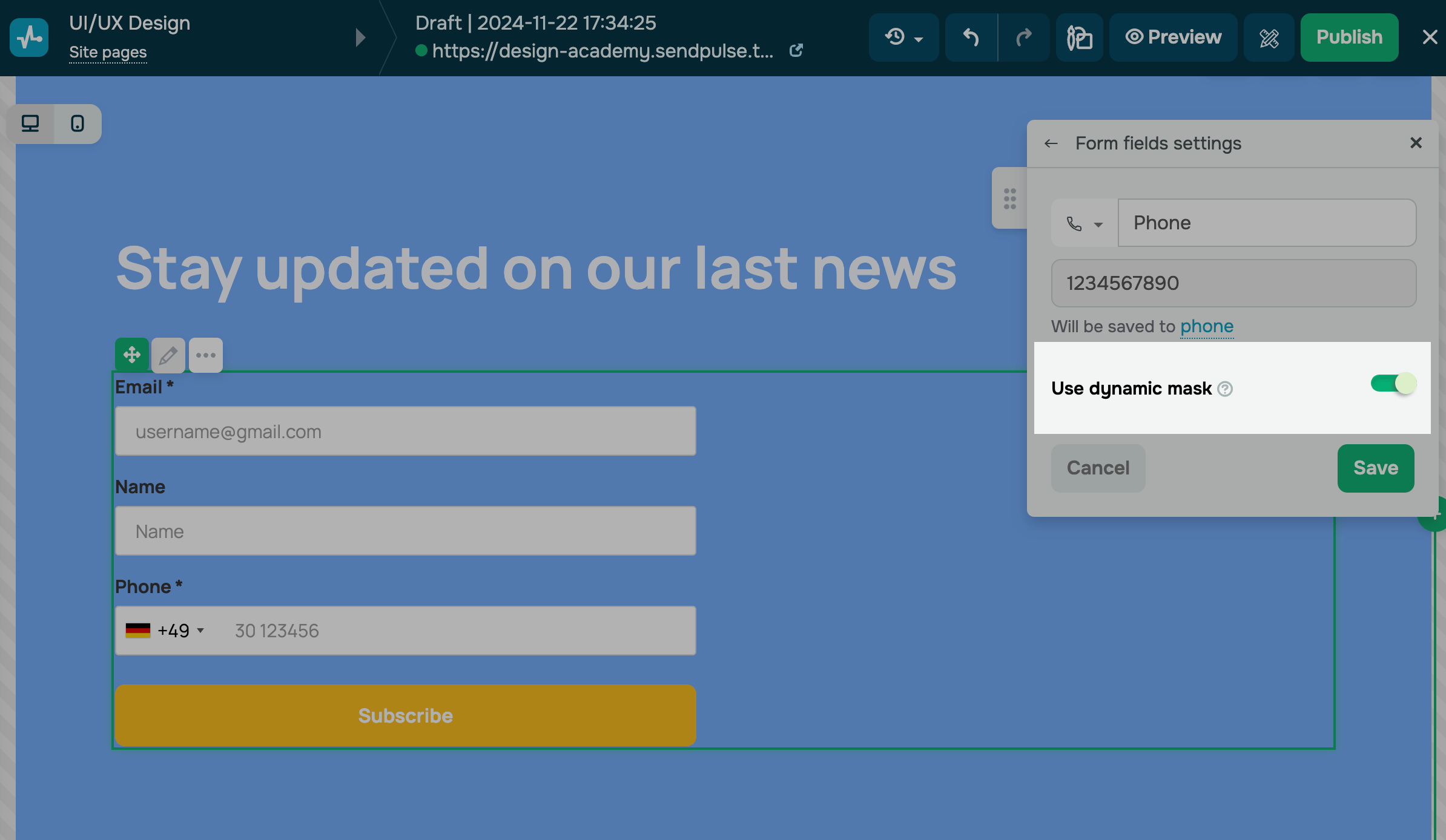Save the form field settings
The height and width of the screenshot is (840, 1446).
coord(1375,468)
